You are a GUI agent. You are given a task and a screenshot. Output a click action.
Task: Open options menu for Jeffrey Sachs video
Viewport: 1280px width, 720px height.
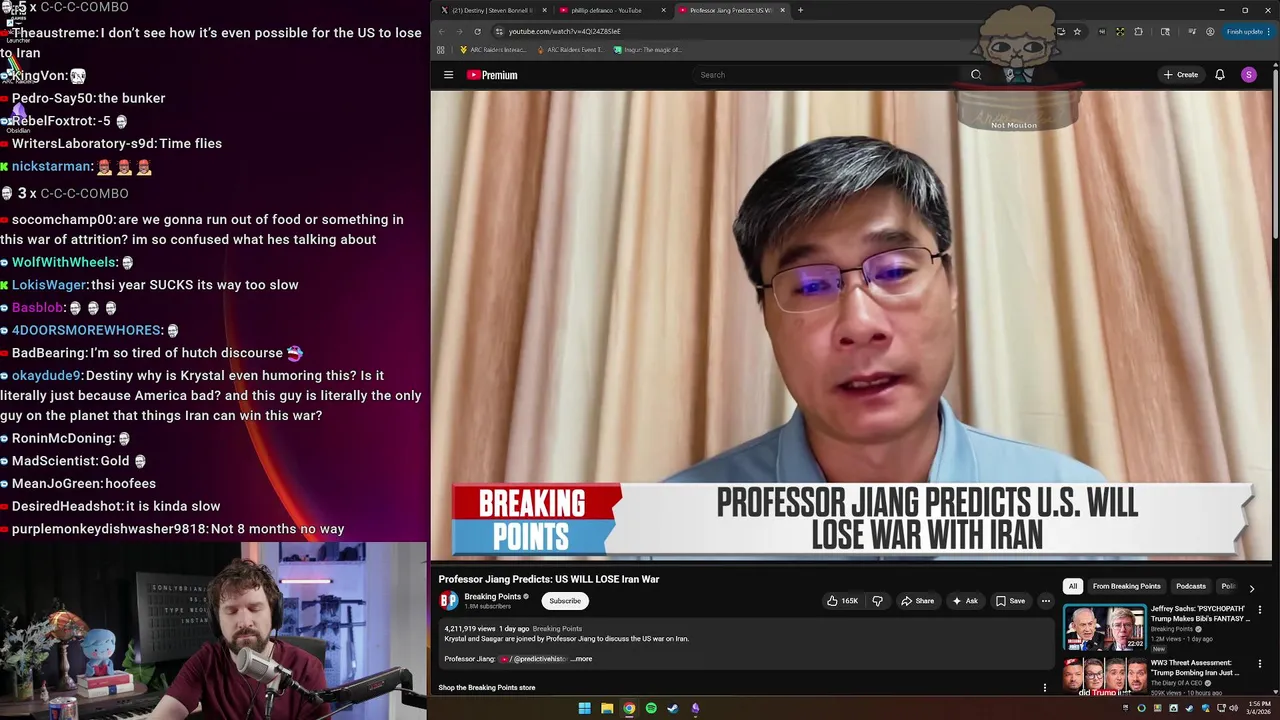click(1260, 609)
